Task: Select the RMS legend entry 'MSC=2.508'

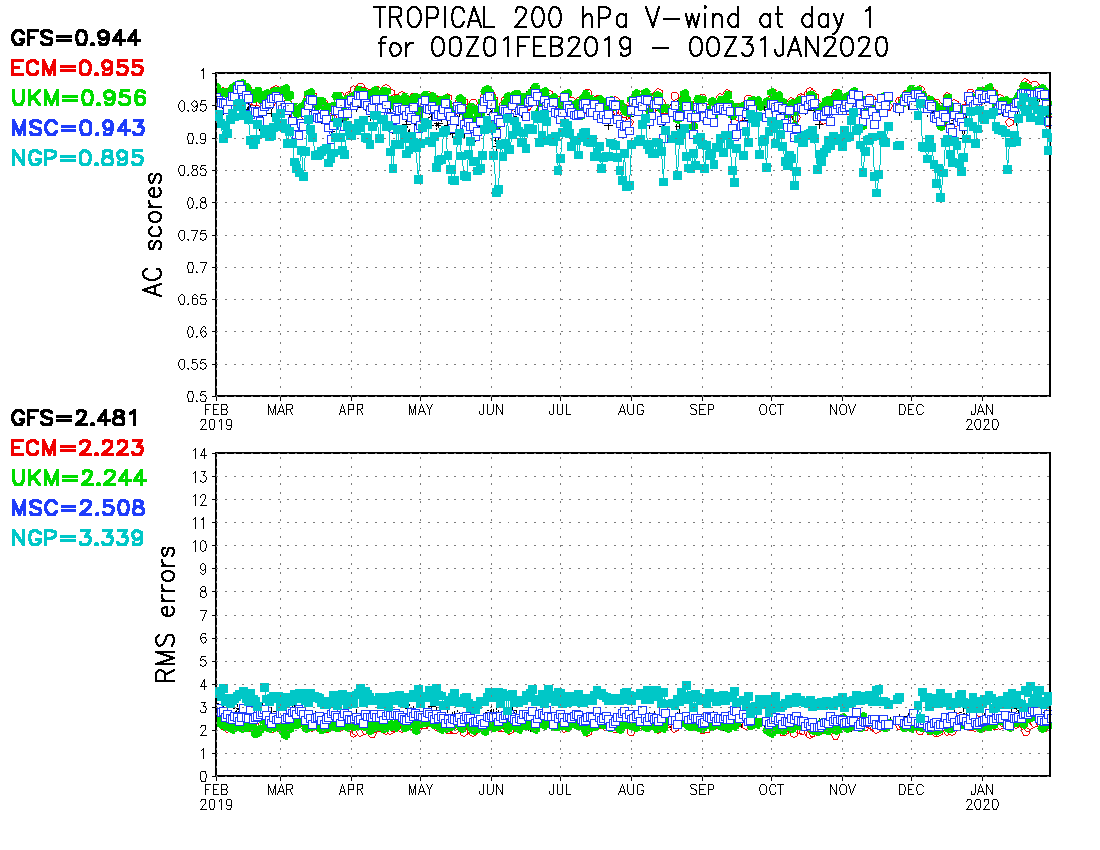Action: point(78,508)
